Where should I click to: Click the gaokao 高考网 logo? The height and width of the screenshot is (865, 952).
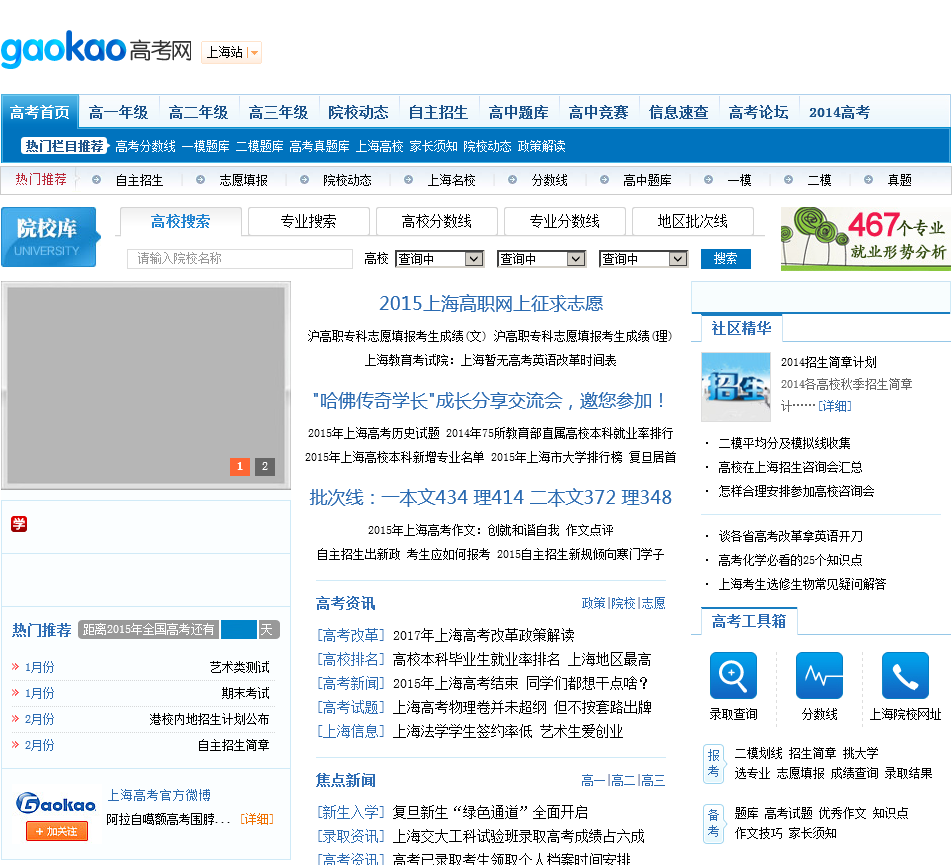click(x=96, y=50)
